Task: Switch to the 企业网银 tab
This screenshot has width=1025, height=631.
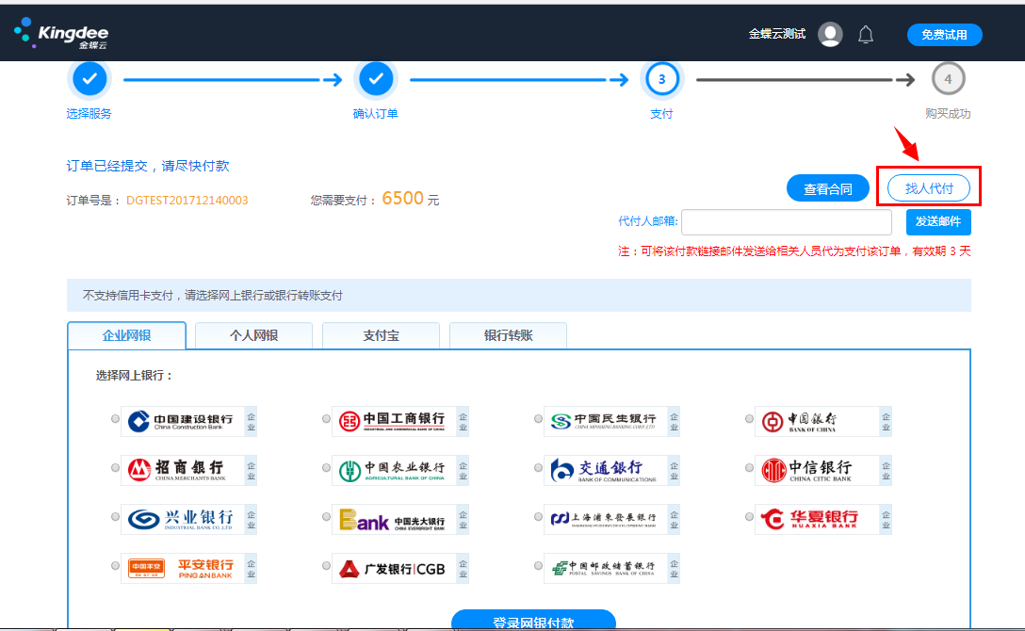Action: click(x=127, y=335)
